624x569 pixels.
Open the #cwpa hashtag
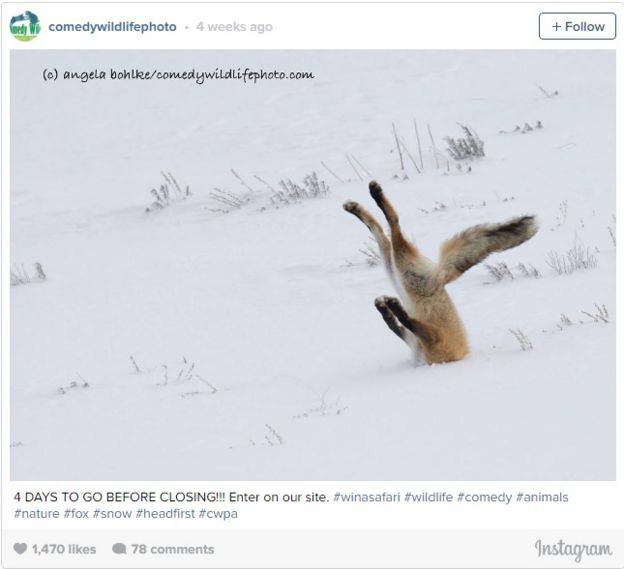[x=218, y=514]
